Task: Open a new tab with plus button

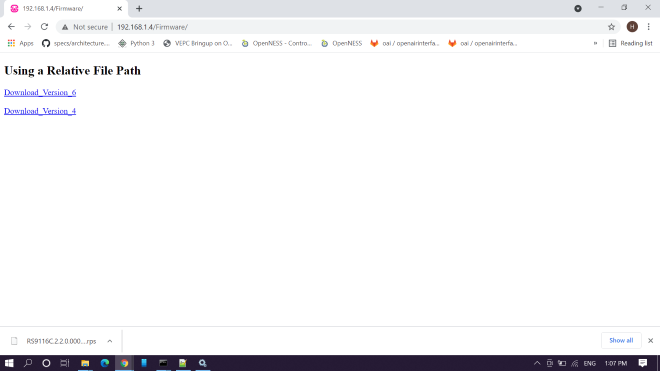Action: pos(139,8)
